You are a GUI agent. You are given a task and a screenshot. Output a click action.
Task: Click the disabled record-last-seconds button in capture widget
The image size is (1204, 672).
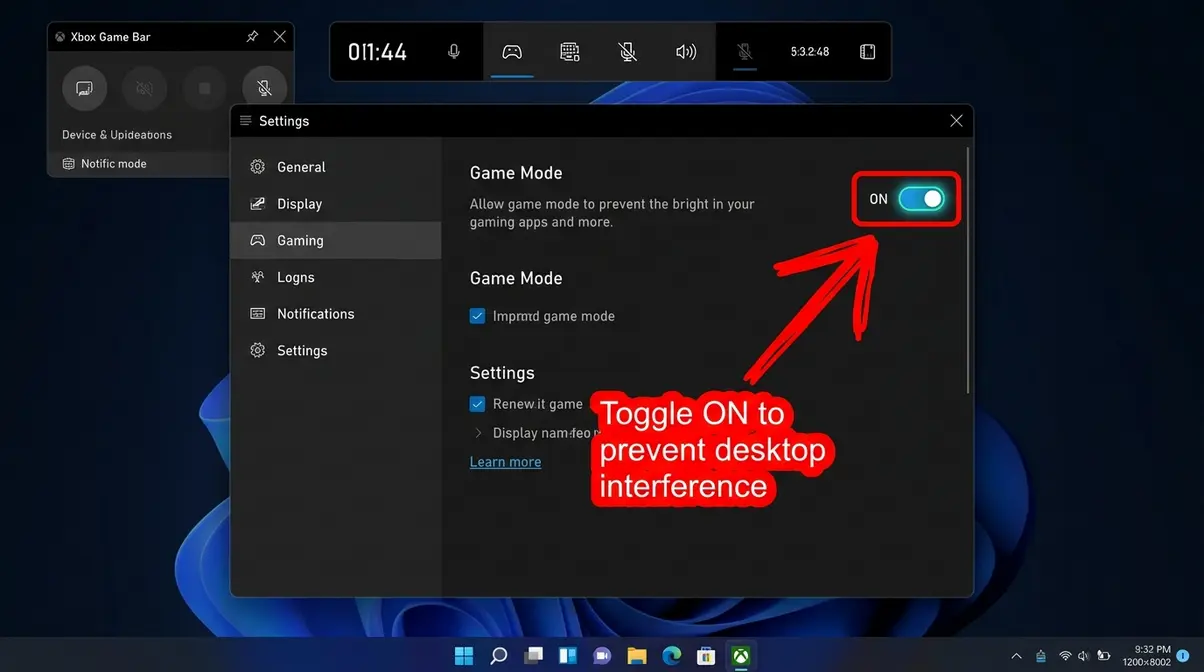[x=144, y=89]
